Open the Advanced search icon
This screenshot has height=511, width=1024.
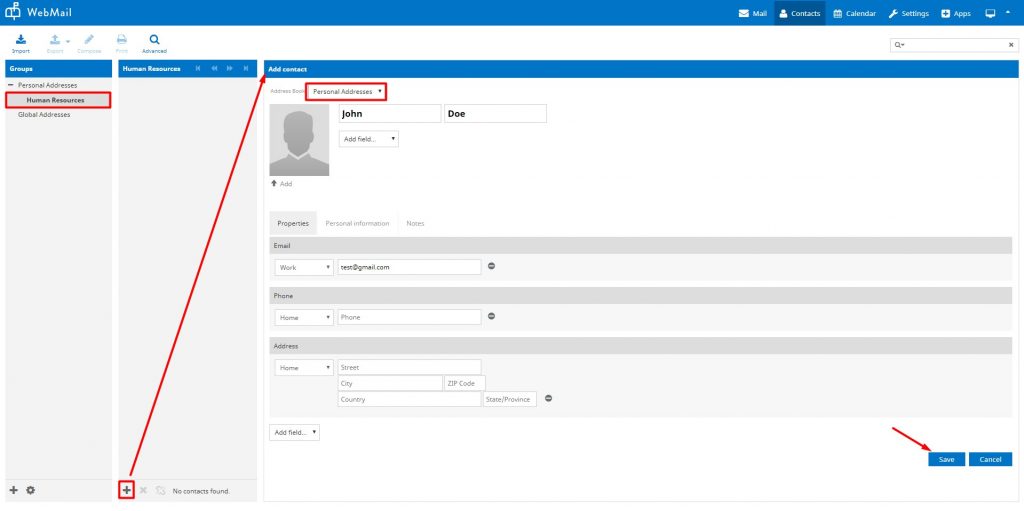click(x=154, y=42)
